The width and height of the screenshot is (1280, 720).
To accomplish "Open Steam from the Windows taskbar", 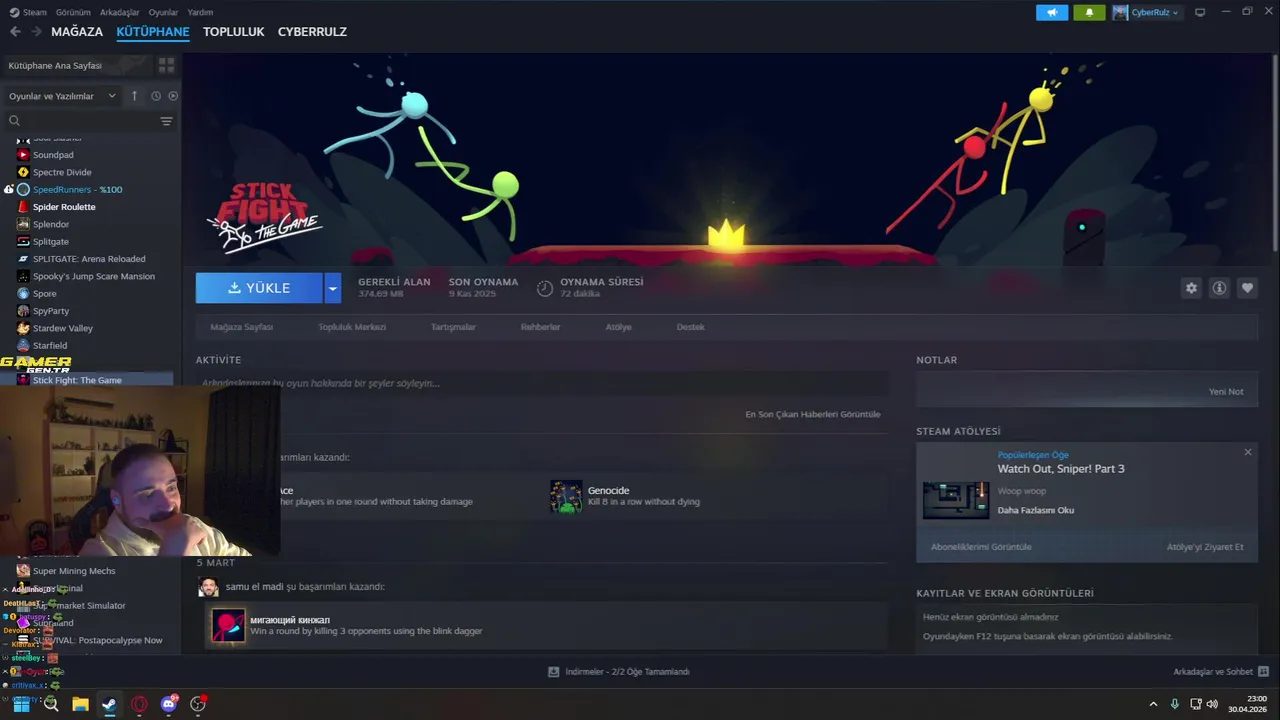I will [x=109, y=704].
